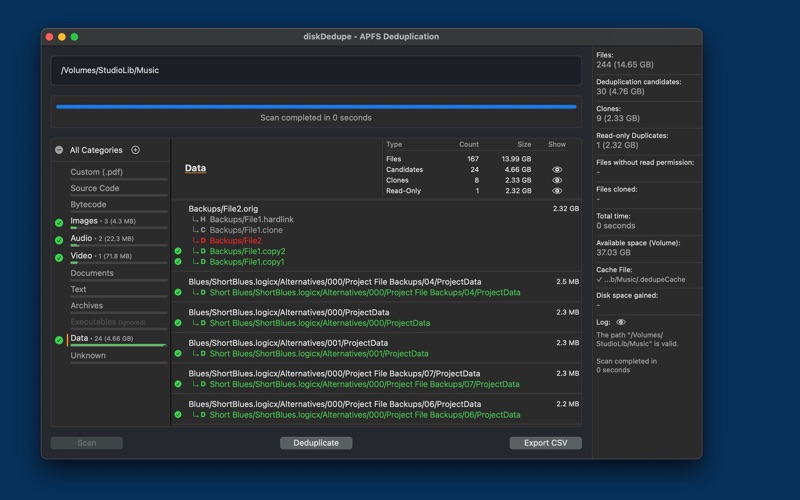Toggle checkmark for Backups/06/ProjectData duplicate

point(178,415)
